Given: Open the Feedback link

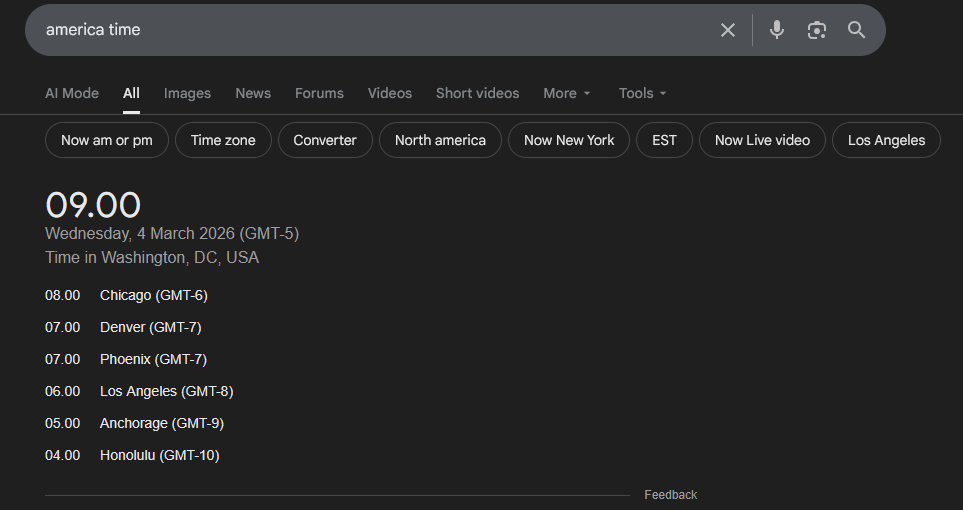Looking at the screenshot, I should click(x=671, y=495).
